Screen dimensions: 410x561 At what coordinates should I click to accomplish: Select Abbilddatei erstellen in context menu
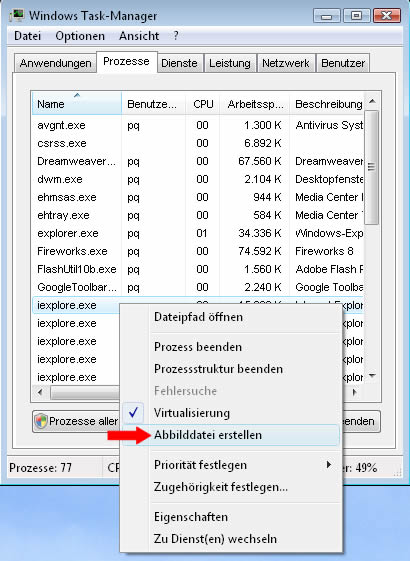[x=231, y=435]
